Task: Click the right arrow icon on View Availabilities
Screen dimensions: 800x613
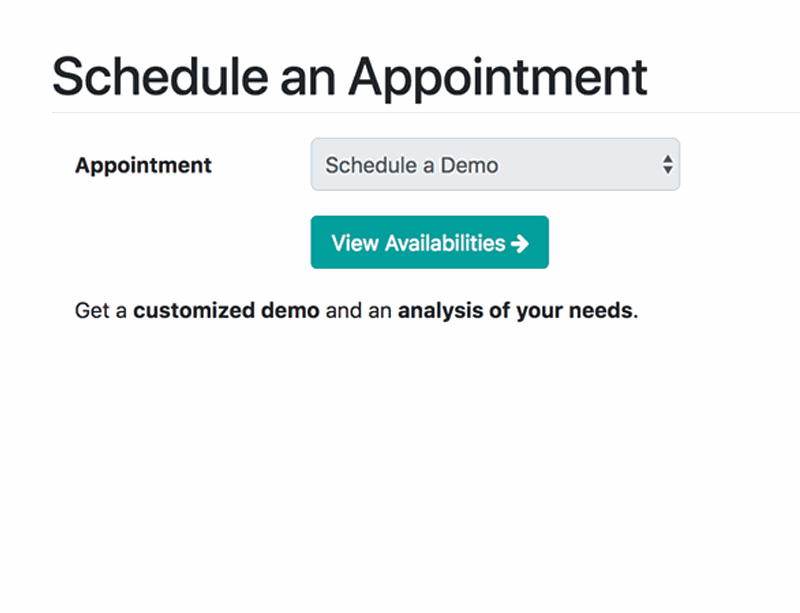Action: point(519,243)
